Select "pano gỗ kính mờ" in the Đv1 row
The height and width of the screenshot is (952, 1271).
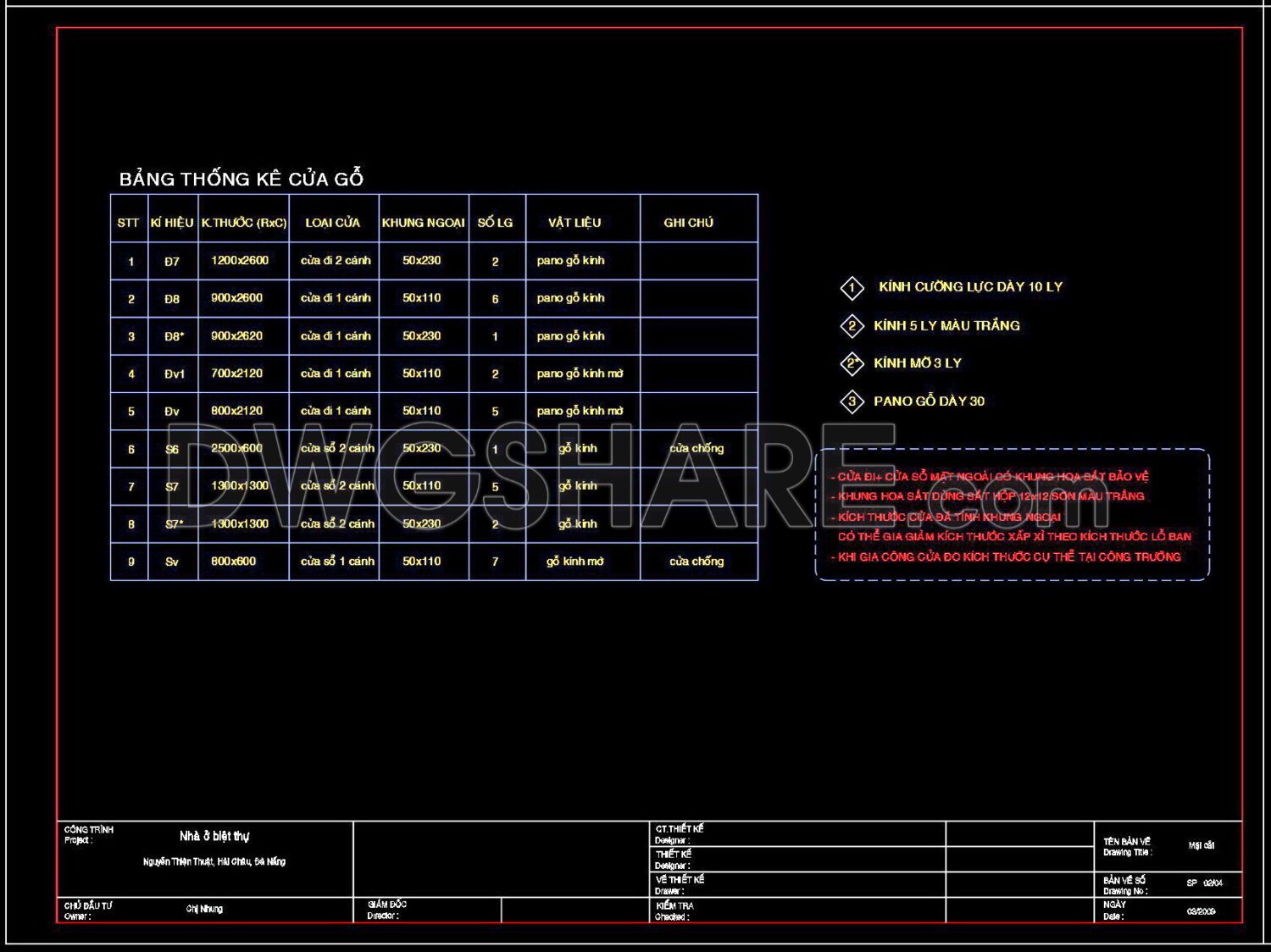(580, 374)
